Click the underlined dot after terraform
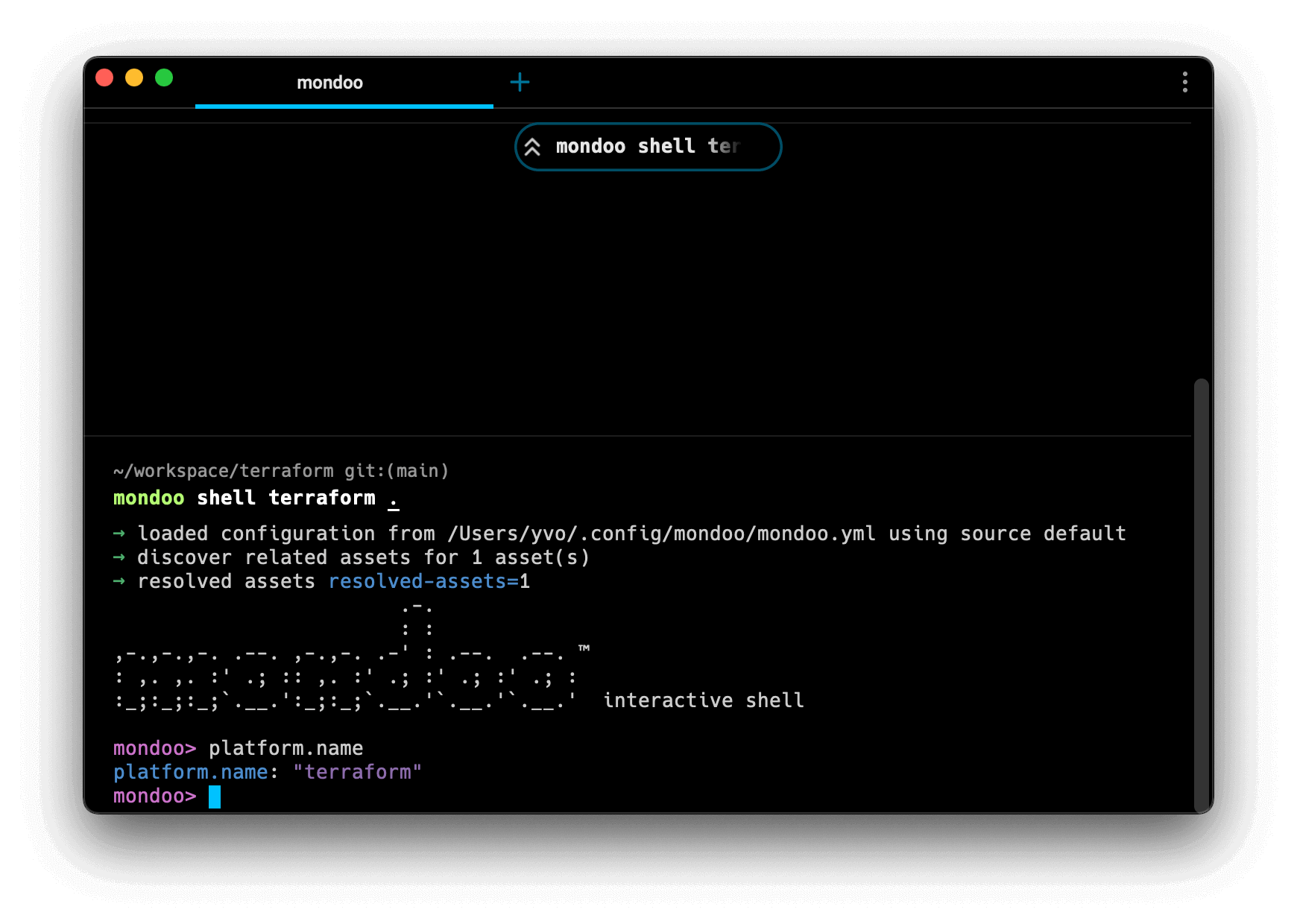 pos(394,499)
